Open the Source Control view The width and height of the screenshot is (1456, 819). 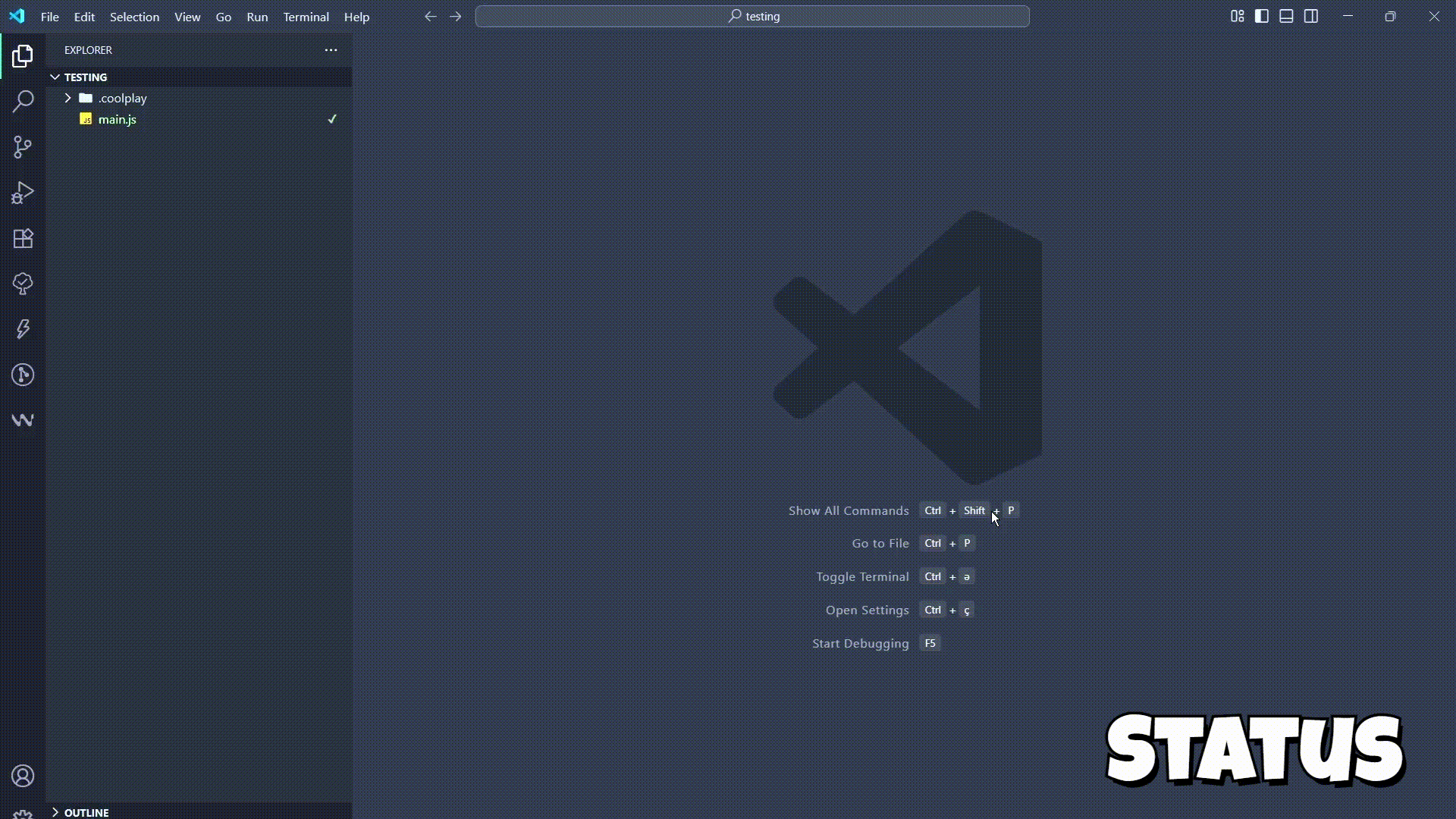[x=23, y=146]
